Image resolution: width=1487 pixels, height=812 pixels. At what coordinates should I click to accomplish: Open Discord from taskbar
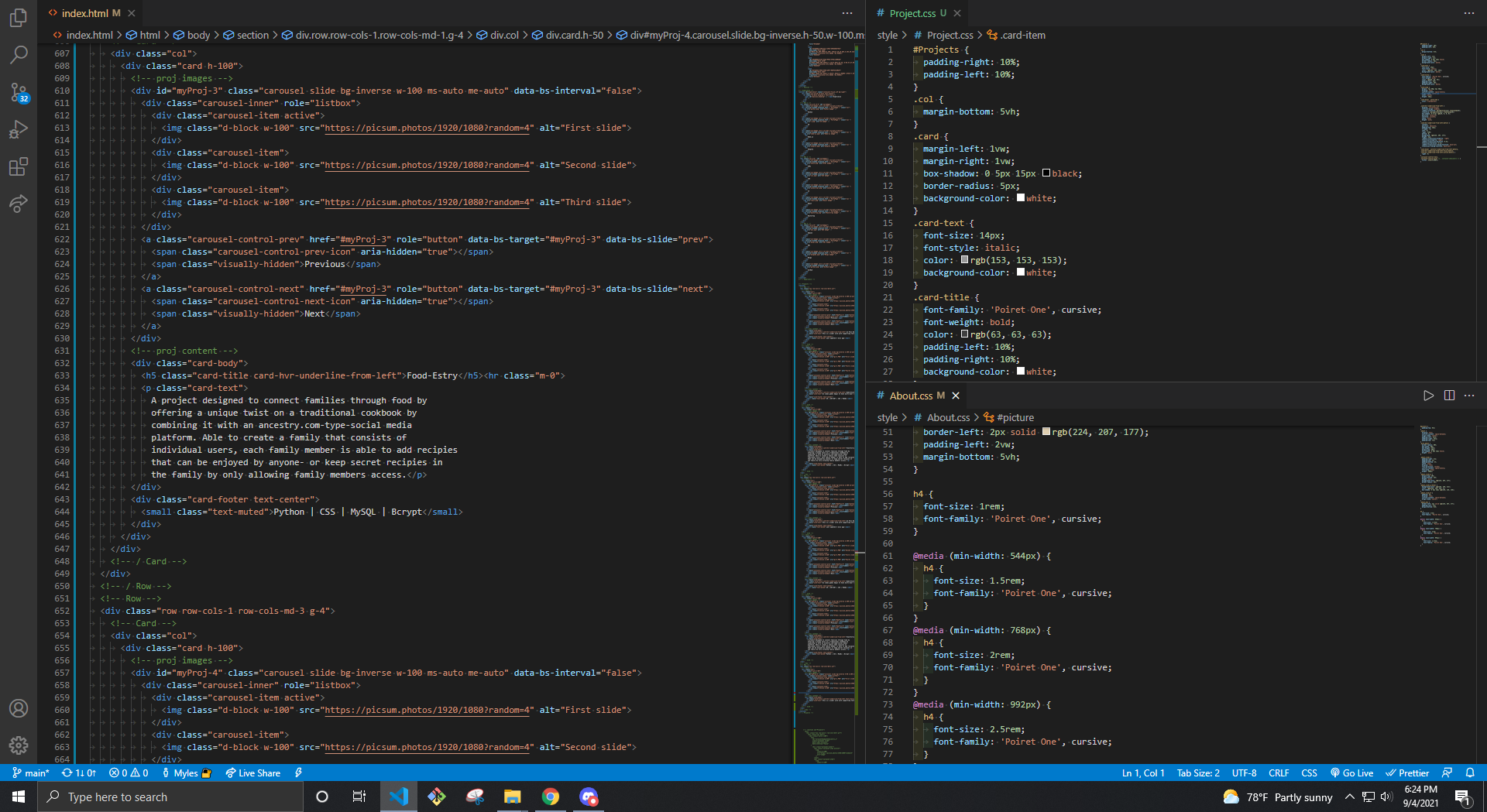[x=589, y=797]
